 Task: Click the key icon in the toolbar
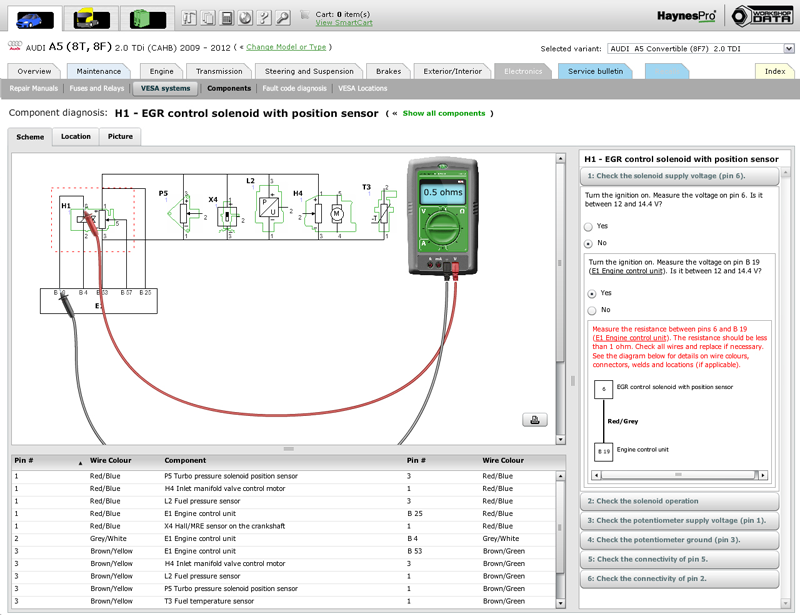[283, 18]
